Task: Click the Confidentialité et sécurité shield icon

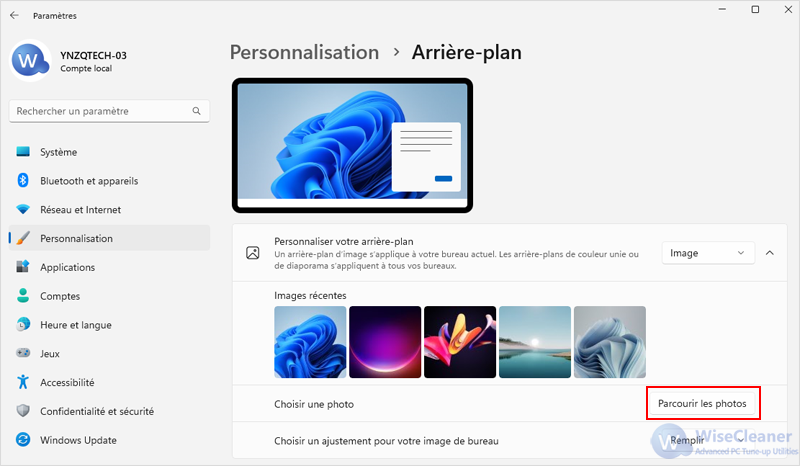Action: [23, 410]
